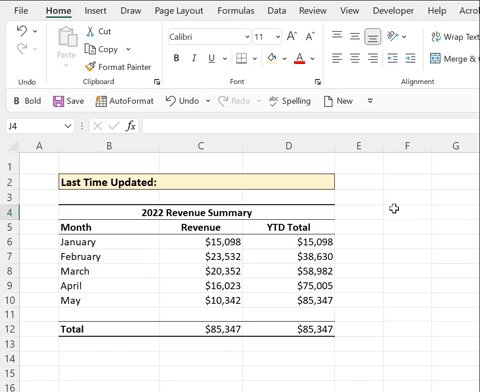Screen dimensions: 480x392
Task: Center text horizontally
Action: pos(355,59)
